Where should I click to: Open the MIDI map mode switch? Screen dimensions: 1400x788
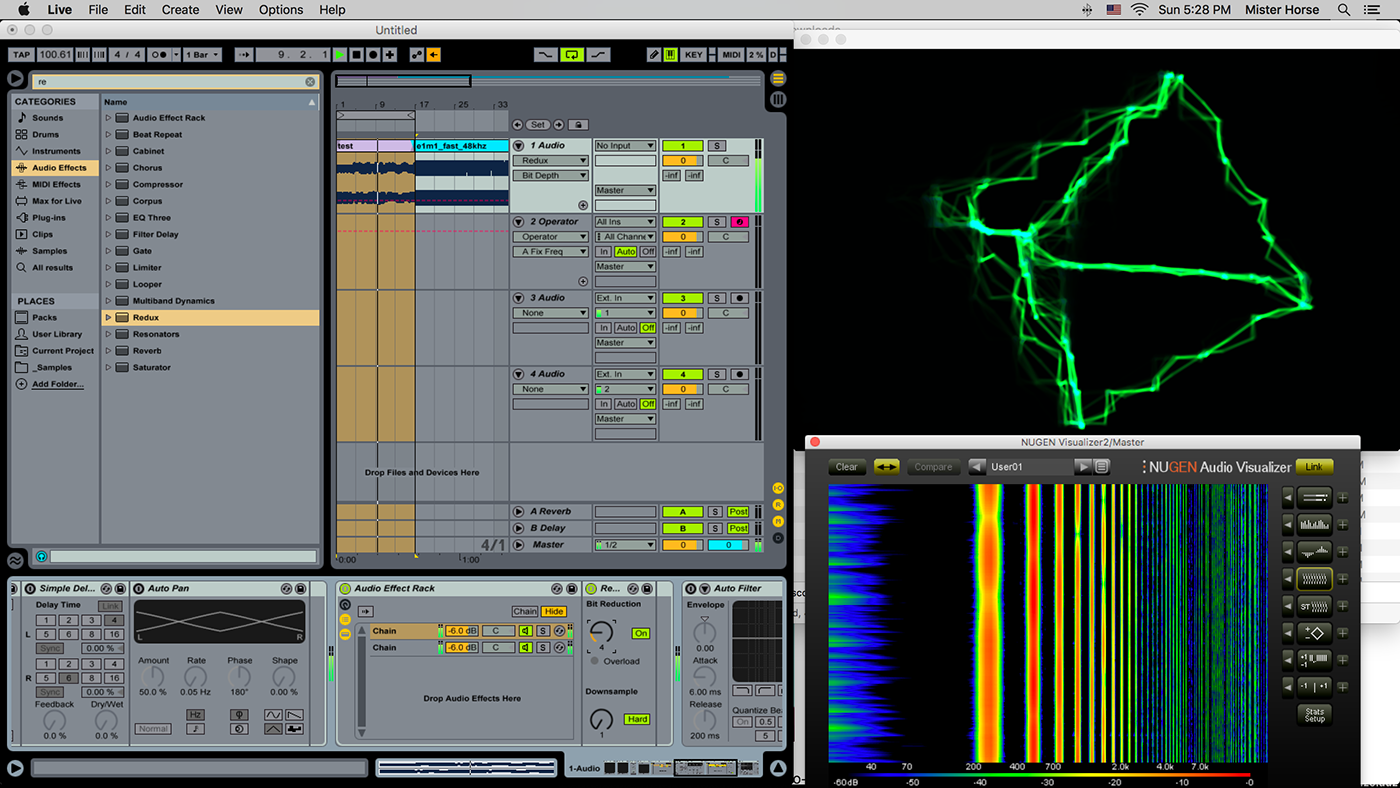pyautogui.click(x=731, y=55)
